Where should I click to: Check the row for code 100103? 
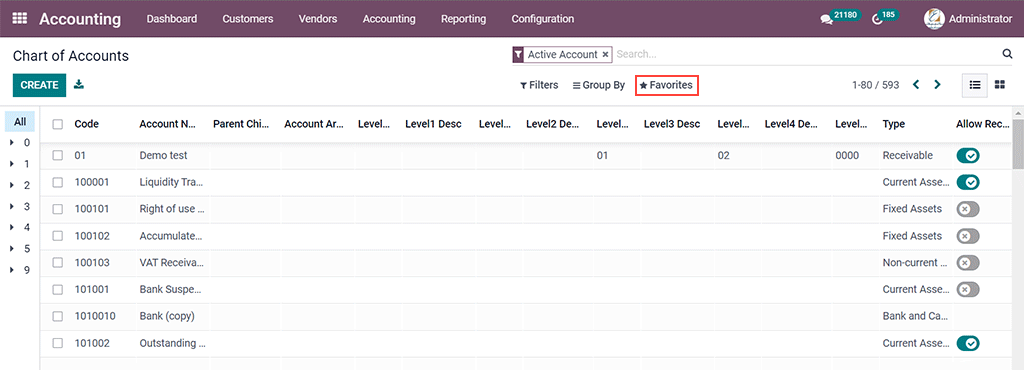[57, 262]
